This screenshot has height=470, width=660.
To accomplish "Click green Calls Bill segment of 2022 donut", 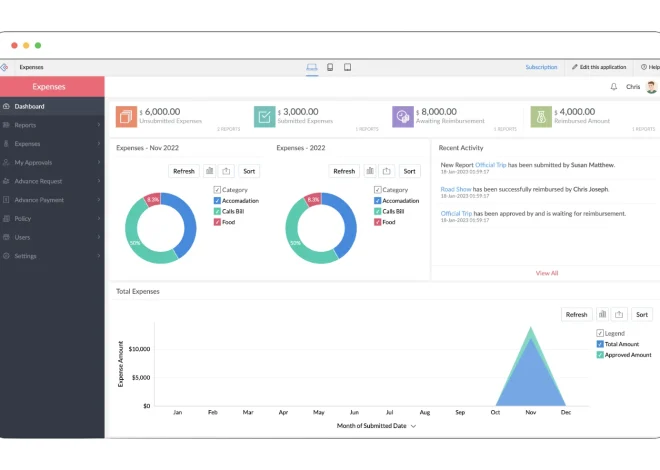I will click(295, 240).
